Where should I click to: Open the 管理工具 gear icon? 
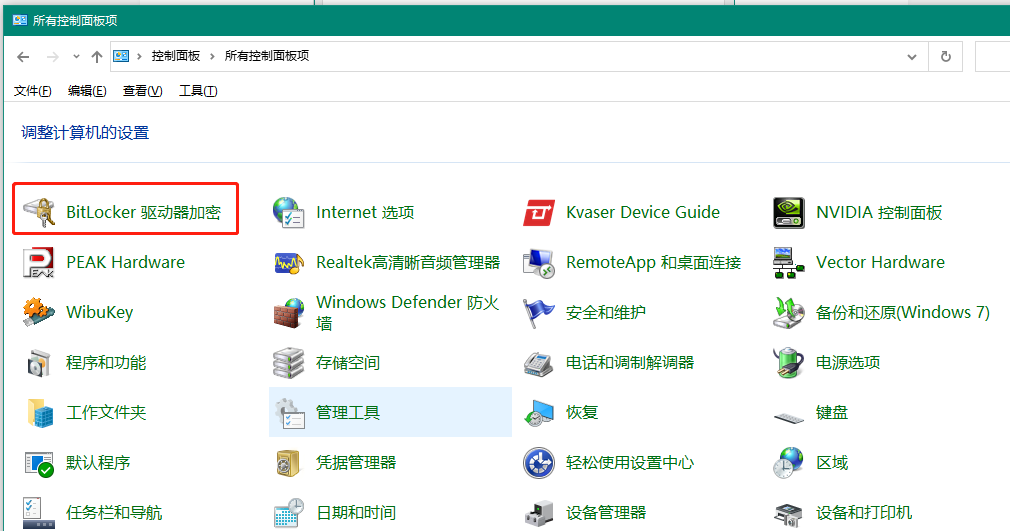[x=289, y=412]
